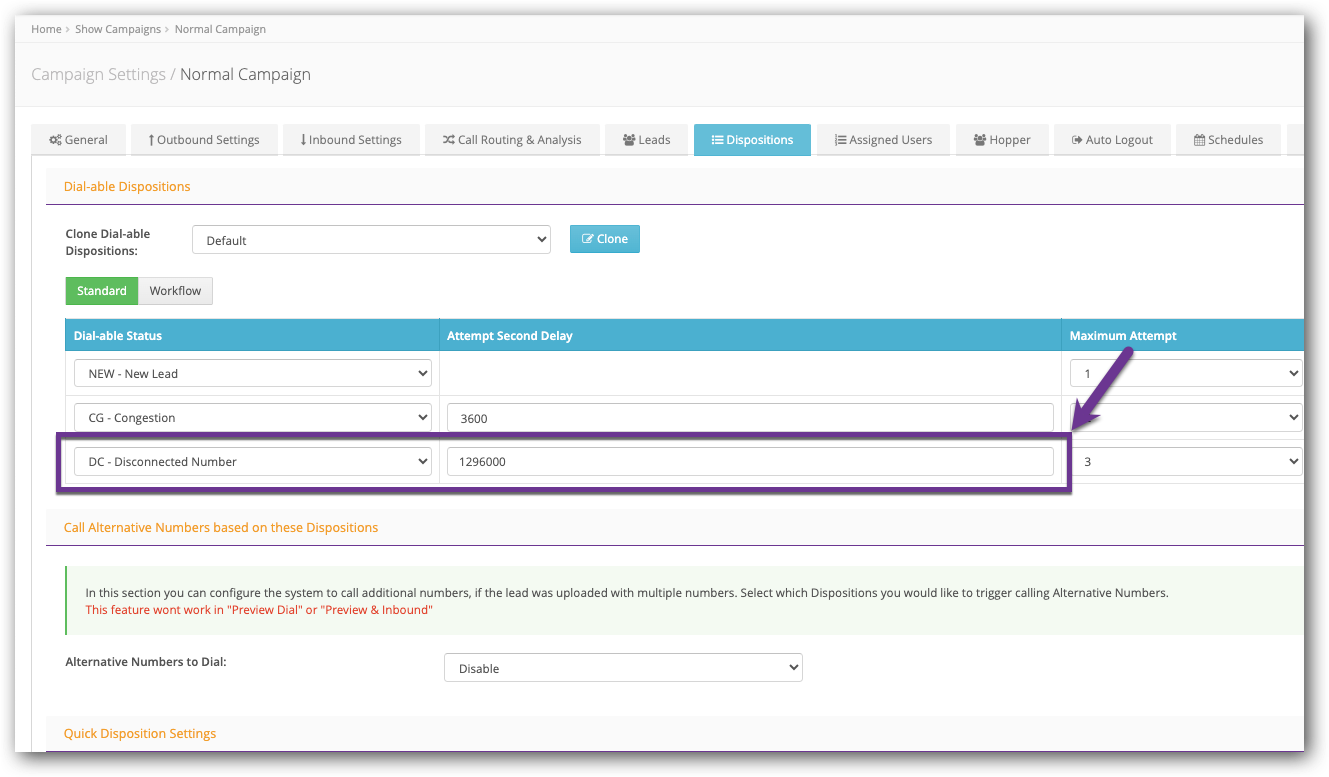
Task: Open Maximum Attempt dropdown for Congestion row
Action: (1186, 417)
